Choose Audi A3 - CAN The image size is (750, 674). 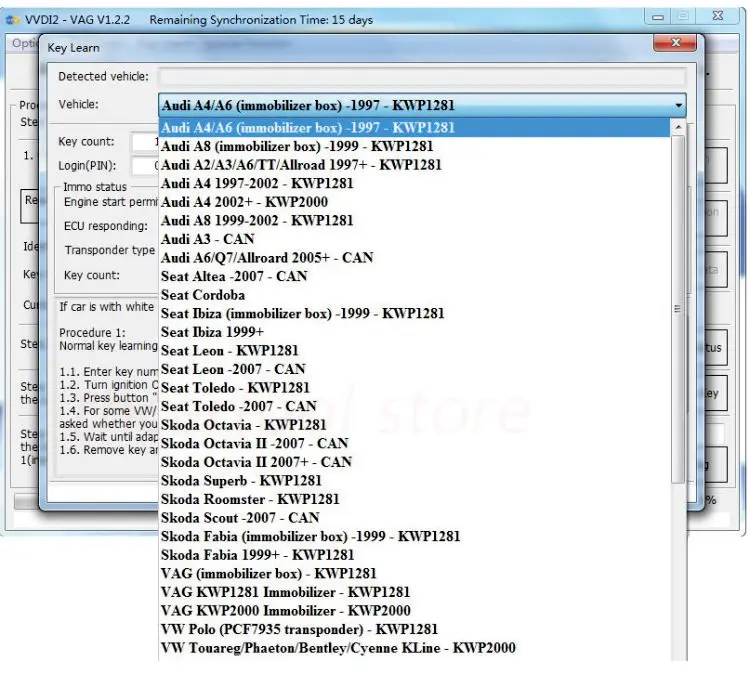click(415, 239)
